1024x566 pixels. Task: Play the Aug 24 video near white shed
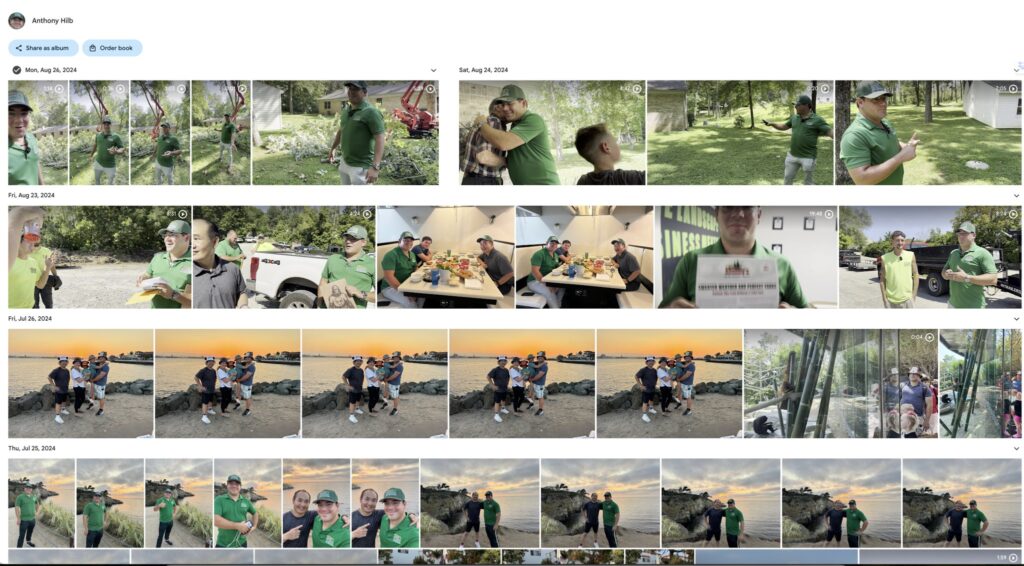click(1013, 89)
